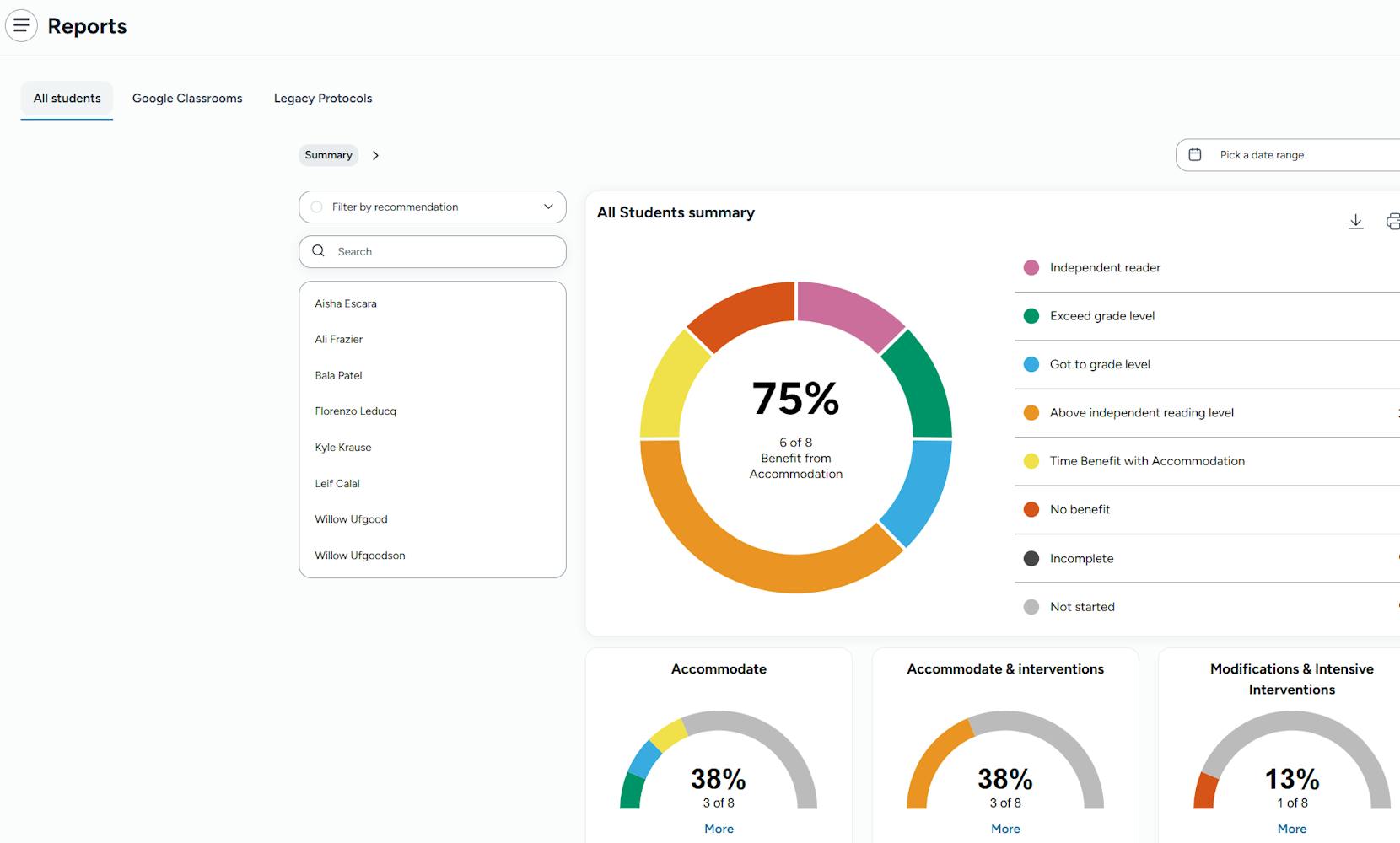Open the navigation hamburger menu
The height and width of the screenshot is (843, 1400).
[x=20, y=25]
